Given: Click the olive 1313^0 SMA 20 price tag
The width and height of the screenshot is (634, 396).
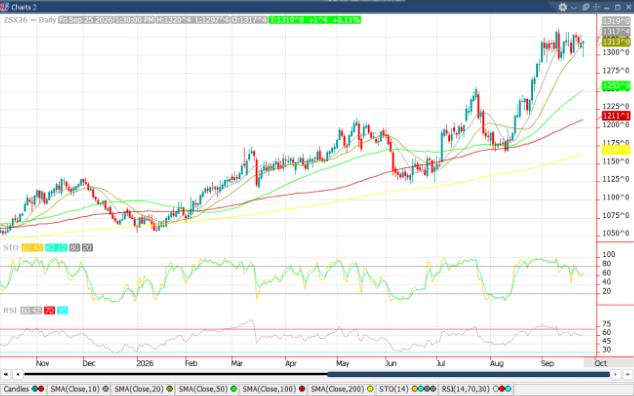Looking at the screenshot, I should click(x=616, y=42).
